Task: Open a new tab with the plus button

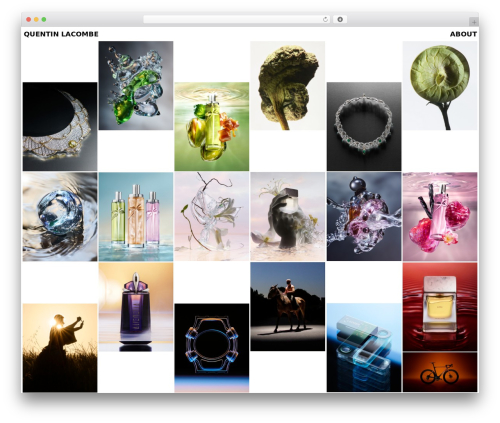Action: click(474, 22)
